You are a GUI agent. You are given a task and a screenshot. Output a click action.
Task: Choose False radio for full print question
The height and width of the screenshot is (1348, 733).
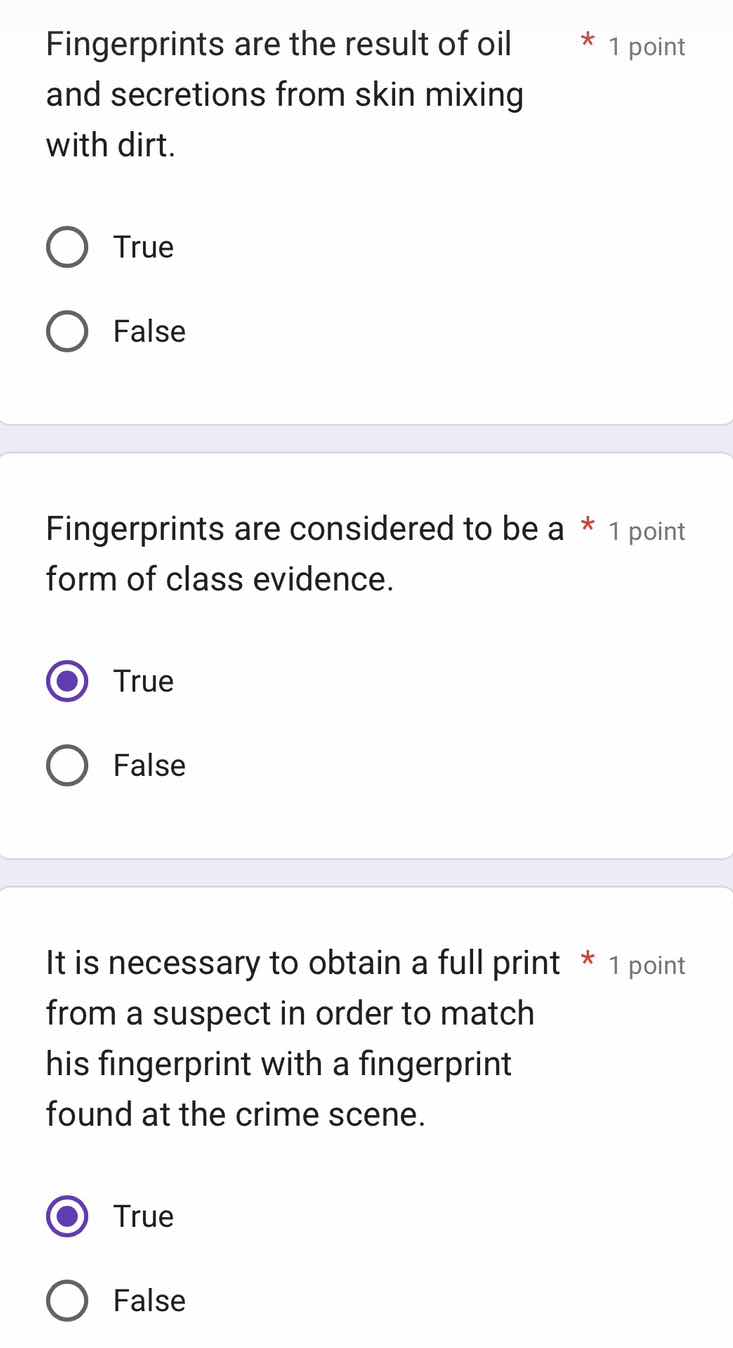(x=67, y=1301)
